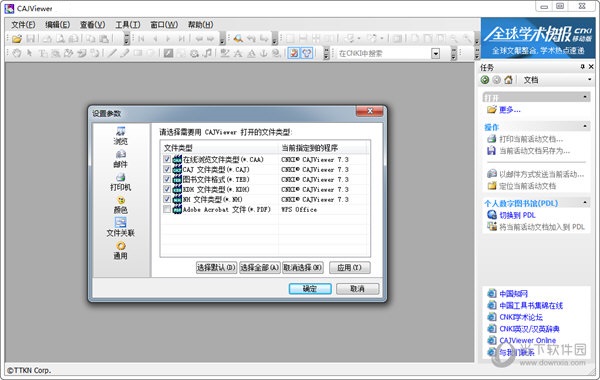Open the 帮助(H) menu

point(200,25)
